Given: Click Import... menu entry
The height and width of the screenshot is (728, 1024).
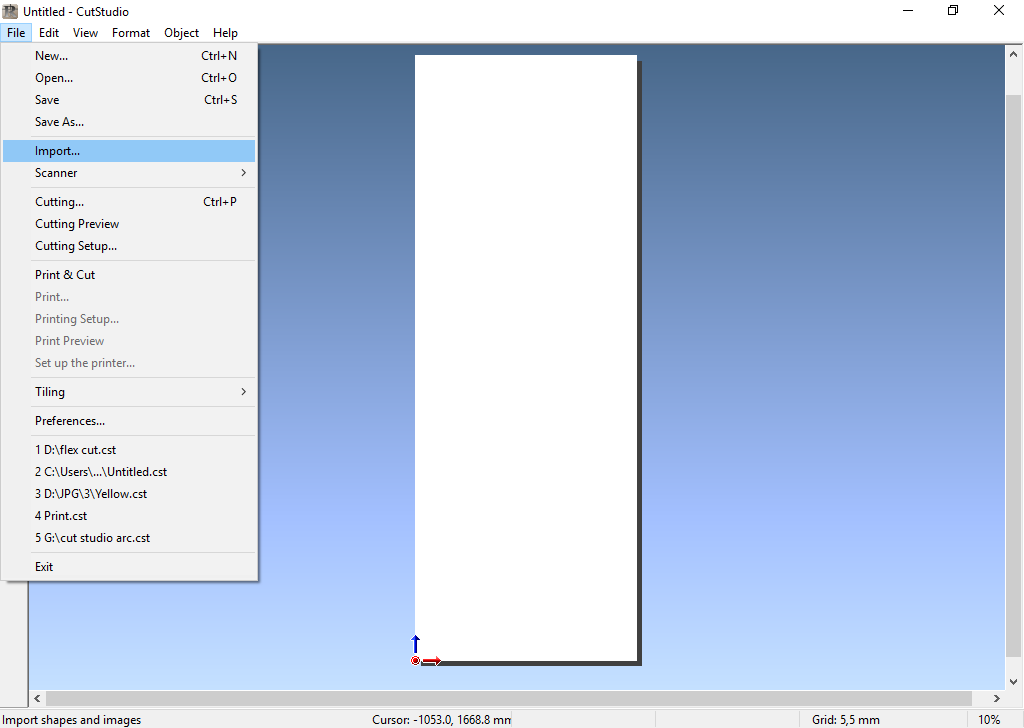Looking at the screenshot, I should 129,151.
